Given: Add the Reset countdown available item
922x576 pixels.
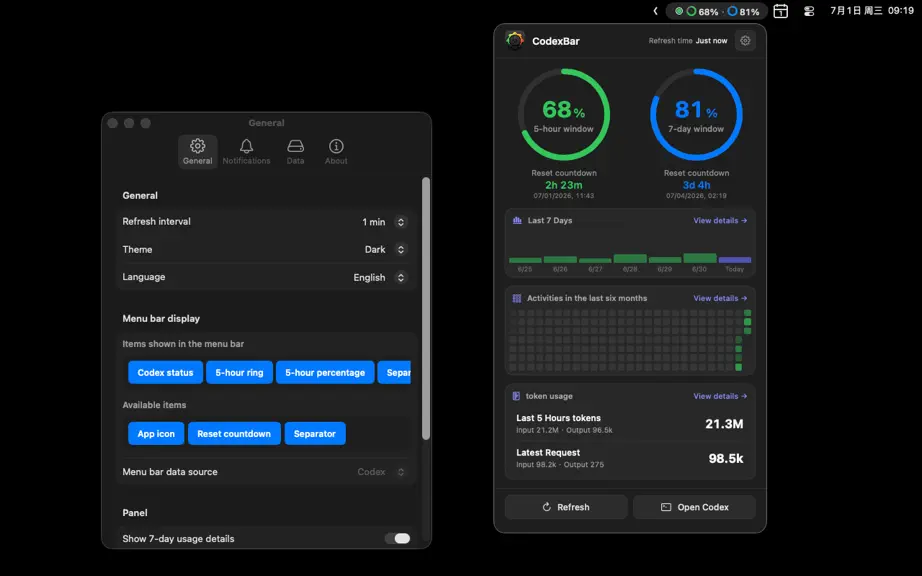Looking at the screenshot, I should [234, 434].
